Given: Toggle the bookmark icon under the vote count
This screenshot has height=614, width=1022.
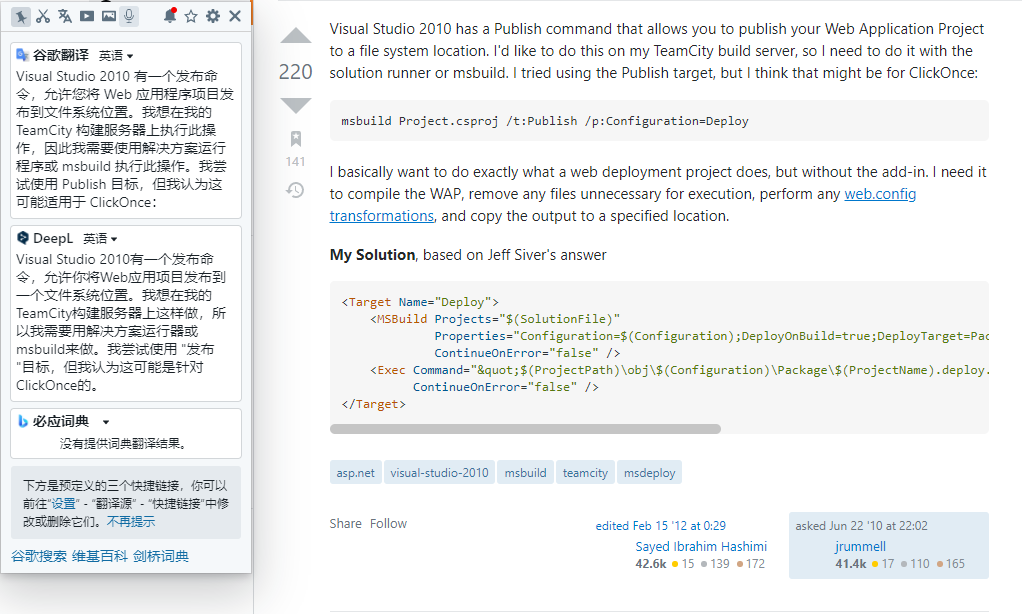Looking at the screenshot, I should click(296, 138).
